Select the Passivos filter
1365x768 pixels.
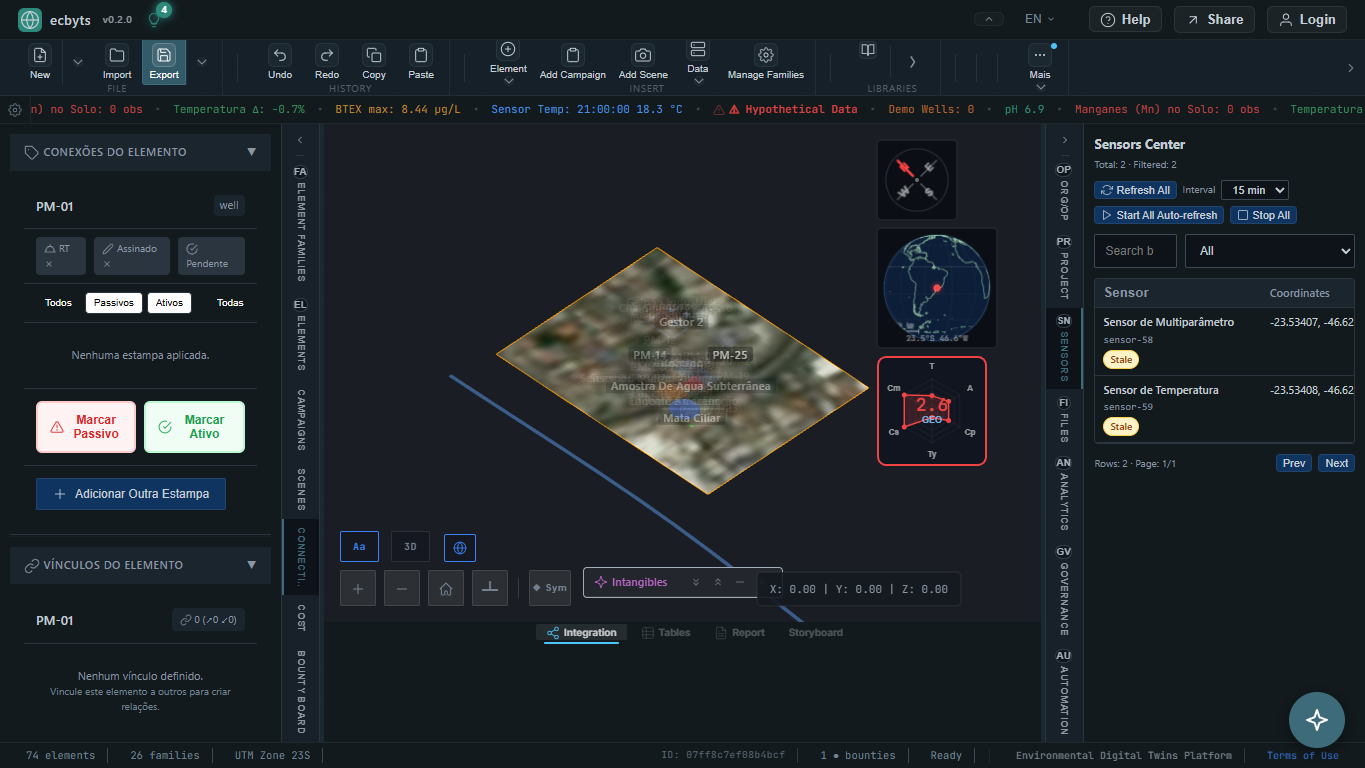(114, 303)
